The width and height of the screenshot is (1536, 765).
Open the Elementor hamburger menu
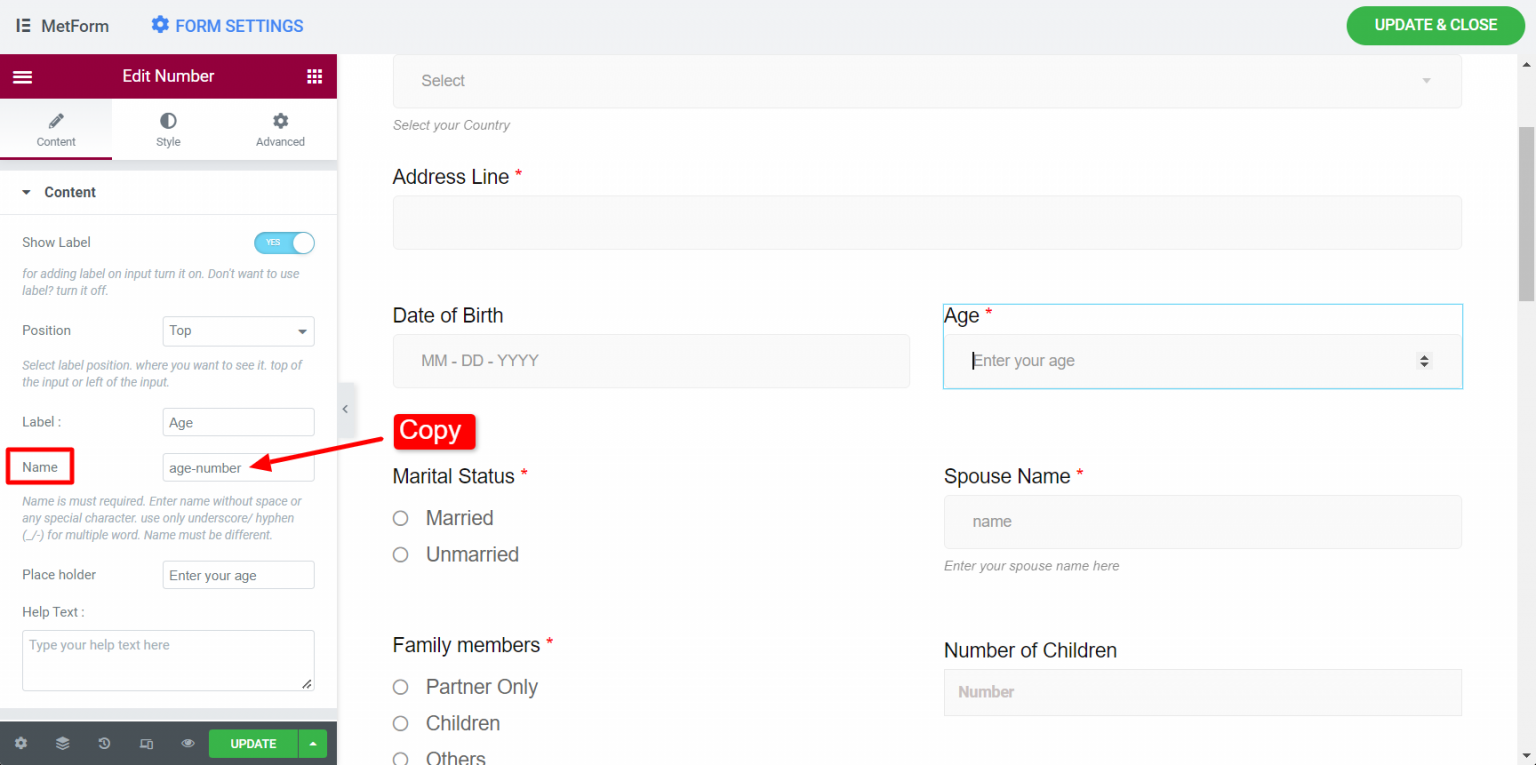(22, 76)
